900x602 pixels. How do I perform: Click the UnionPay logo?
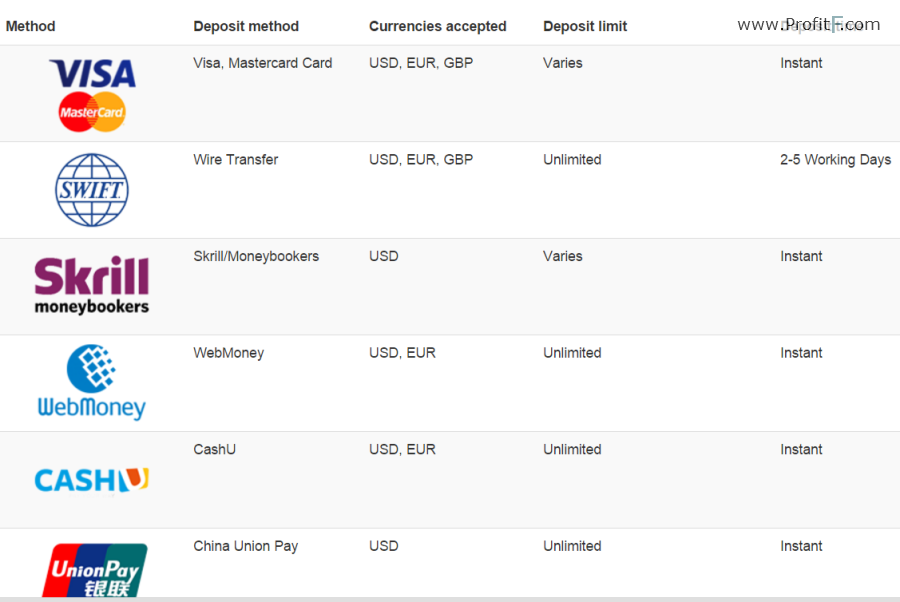tap(95, 570)
